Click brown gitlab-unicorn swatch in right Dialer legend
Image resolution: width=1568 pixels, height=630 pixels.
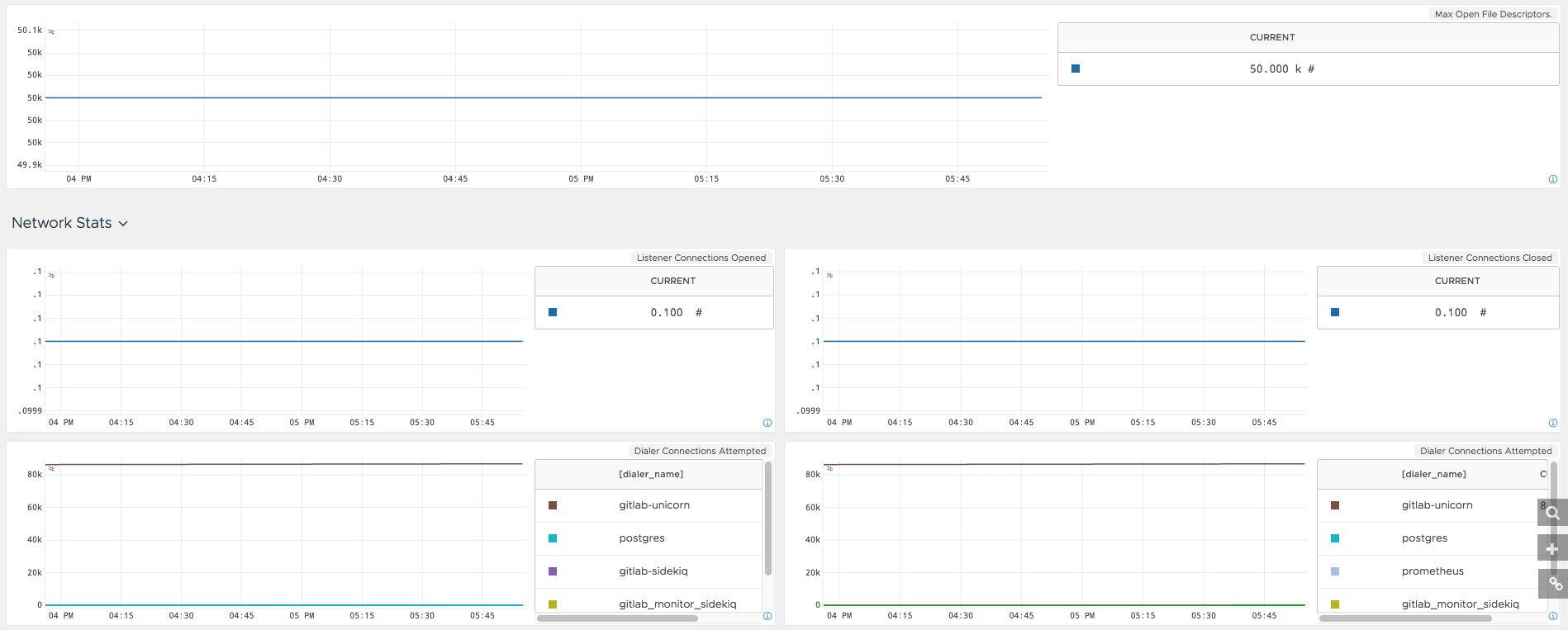click(x=1335, y=505)
